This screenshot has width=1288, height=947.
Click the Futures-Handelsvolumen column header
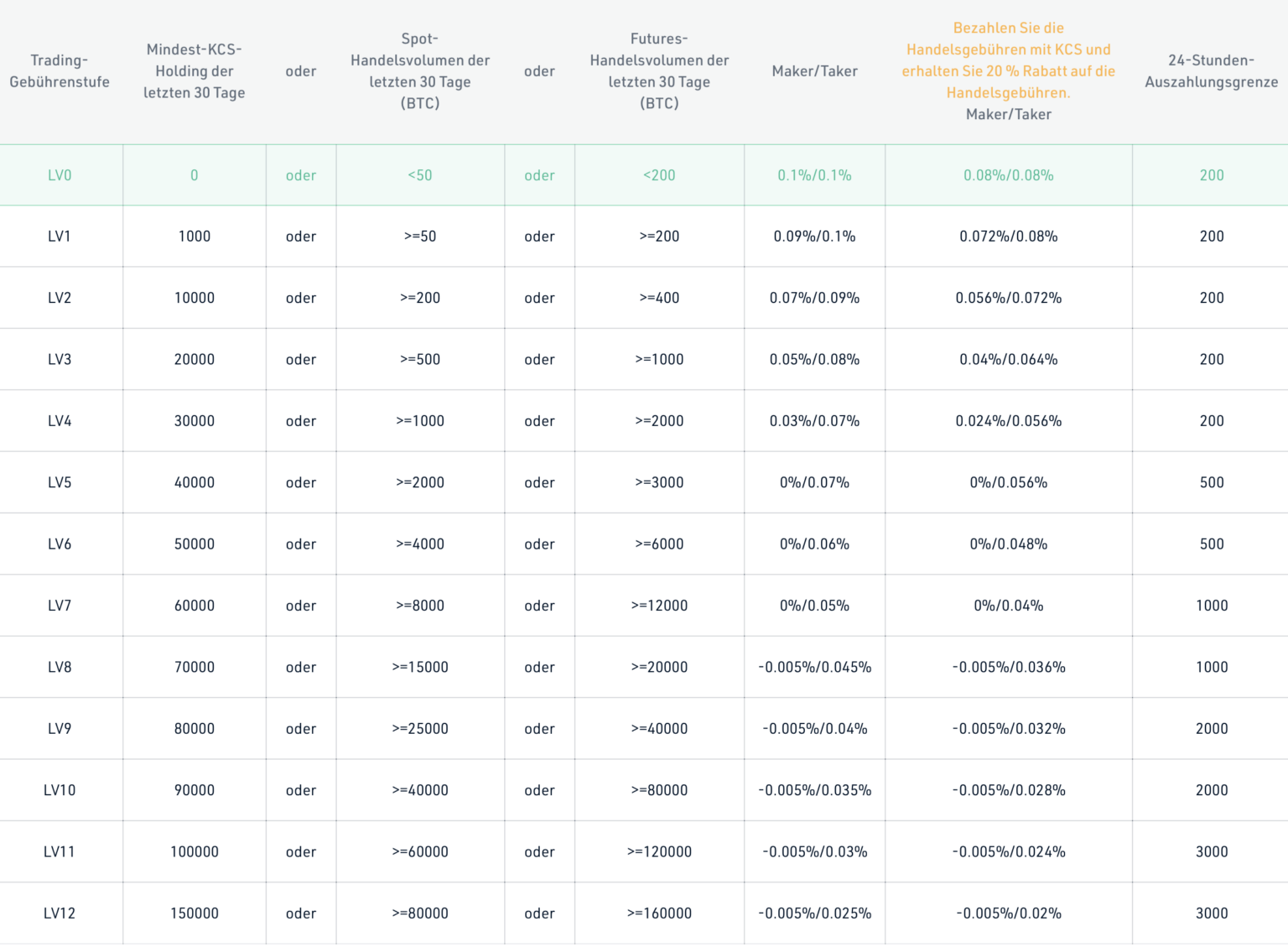[659, 71]
